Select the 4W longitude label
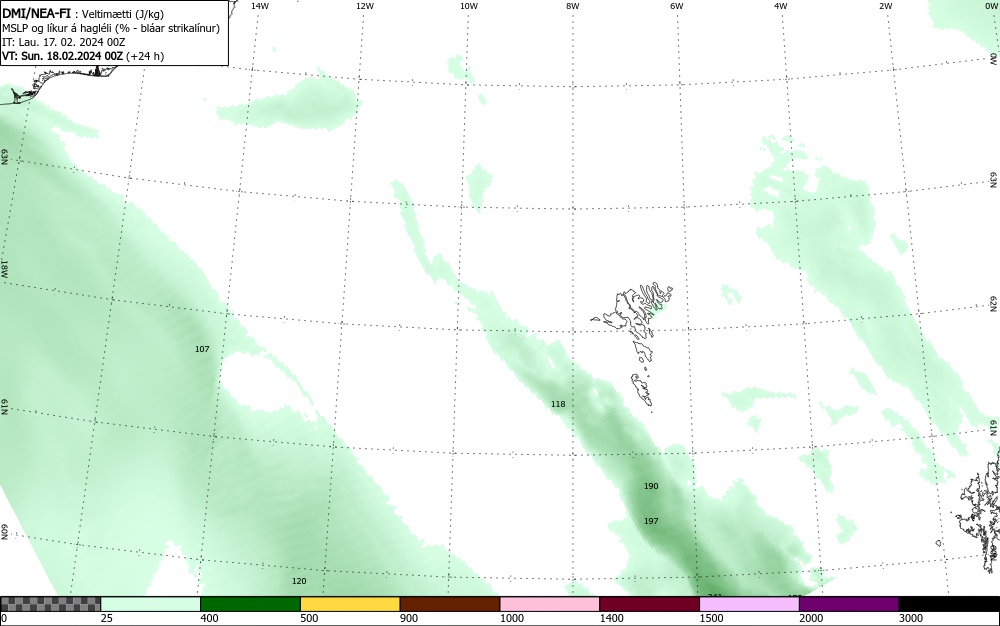Screen dimensions: 1000x626 781,6
